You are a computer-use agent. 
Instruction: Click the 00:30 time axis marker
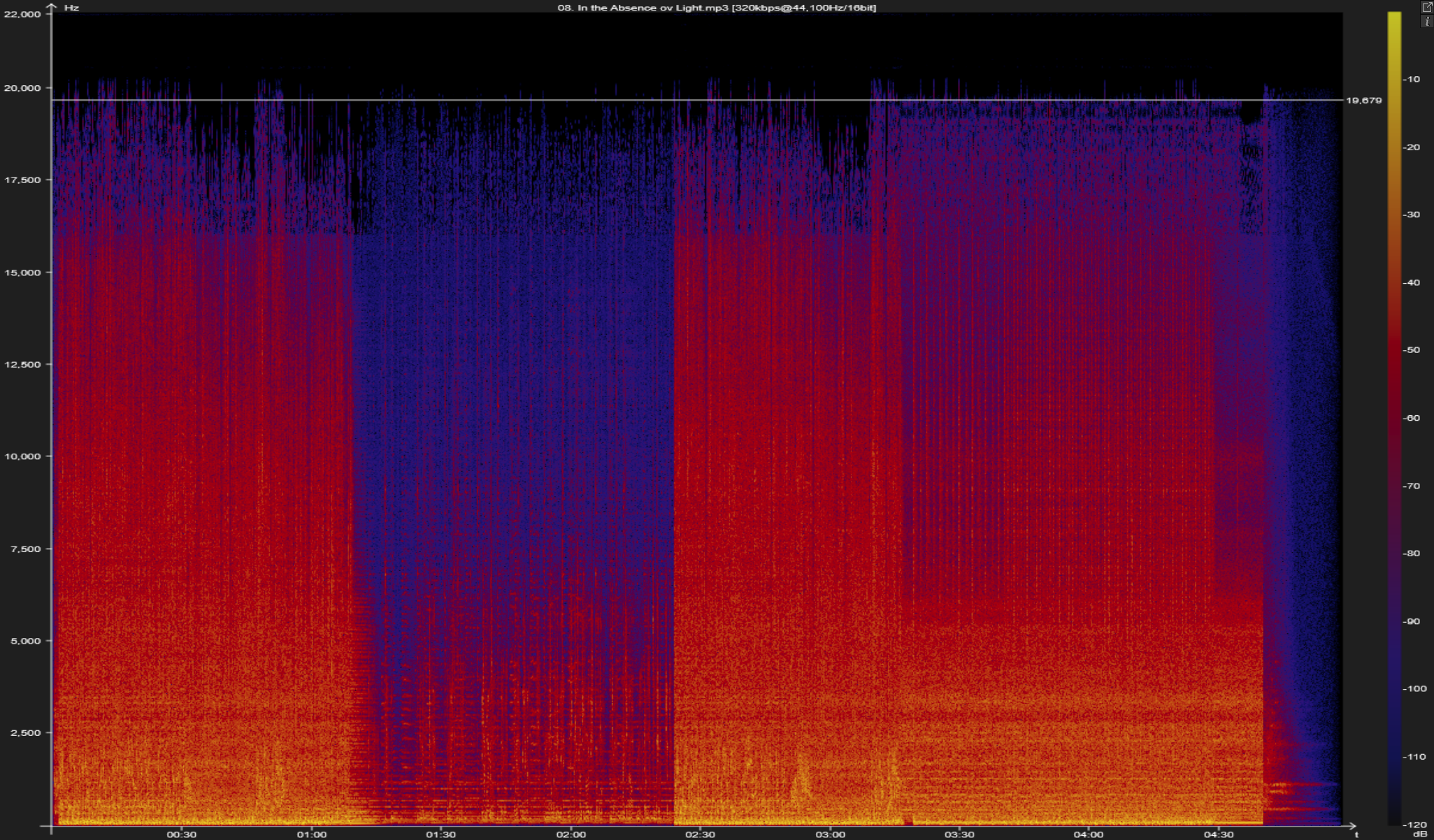182,834
